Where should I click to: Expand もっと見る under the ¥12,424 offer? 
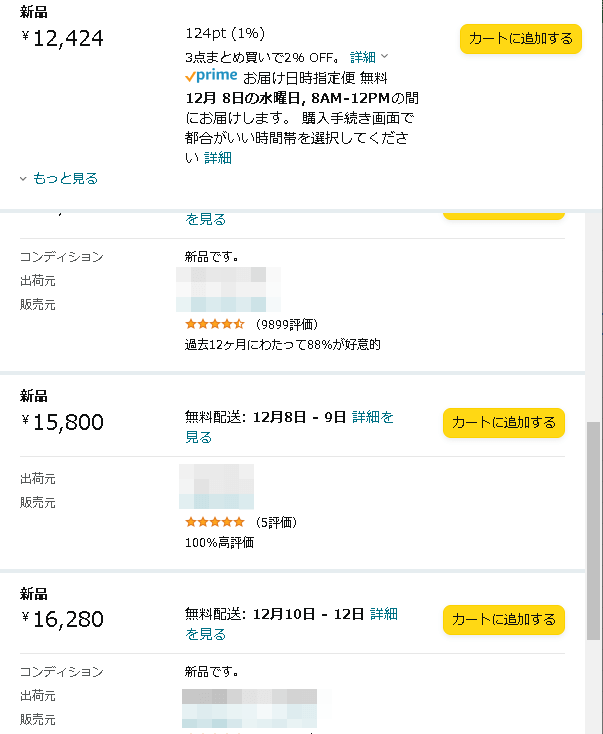coord(65,179)
